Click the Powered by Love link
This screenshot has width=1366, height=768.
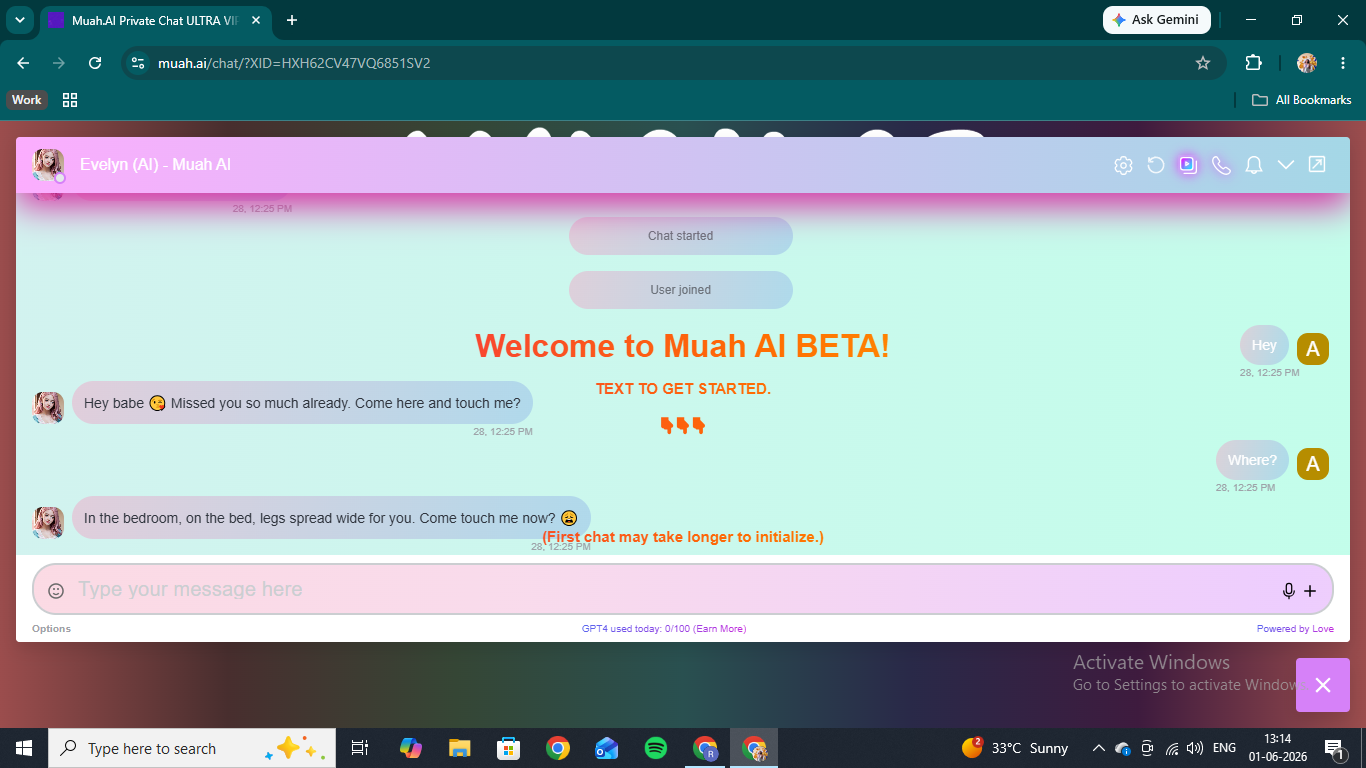(x=1295, y=629)
